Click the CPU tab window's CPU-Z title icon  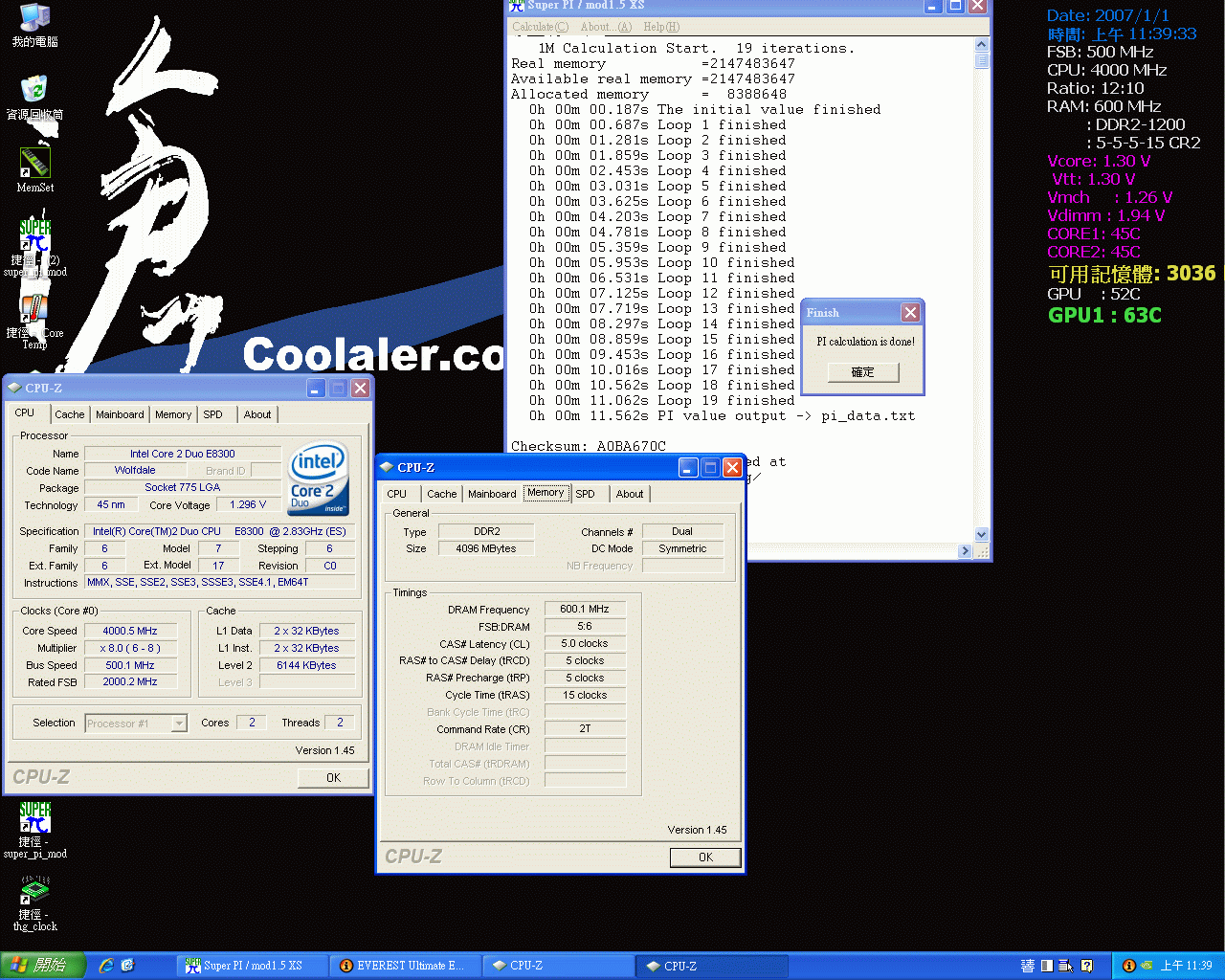[x=14, y=388]
